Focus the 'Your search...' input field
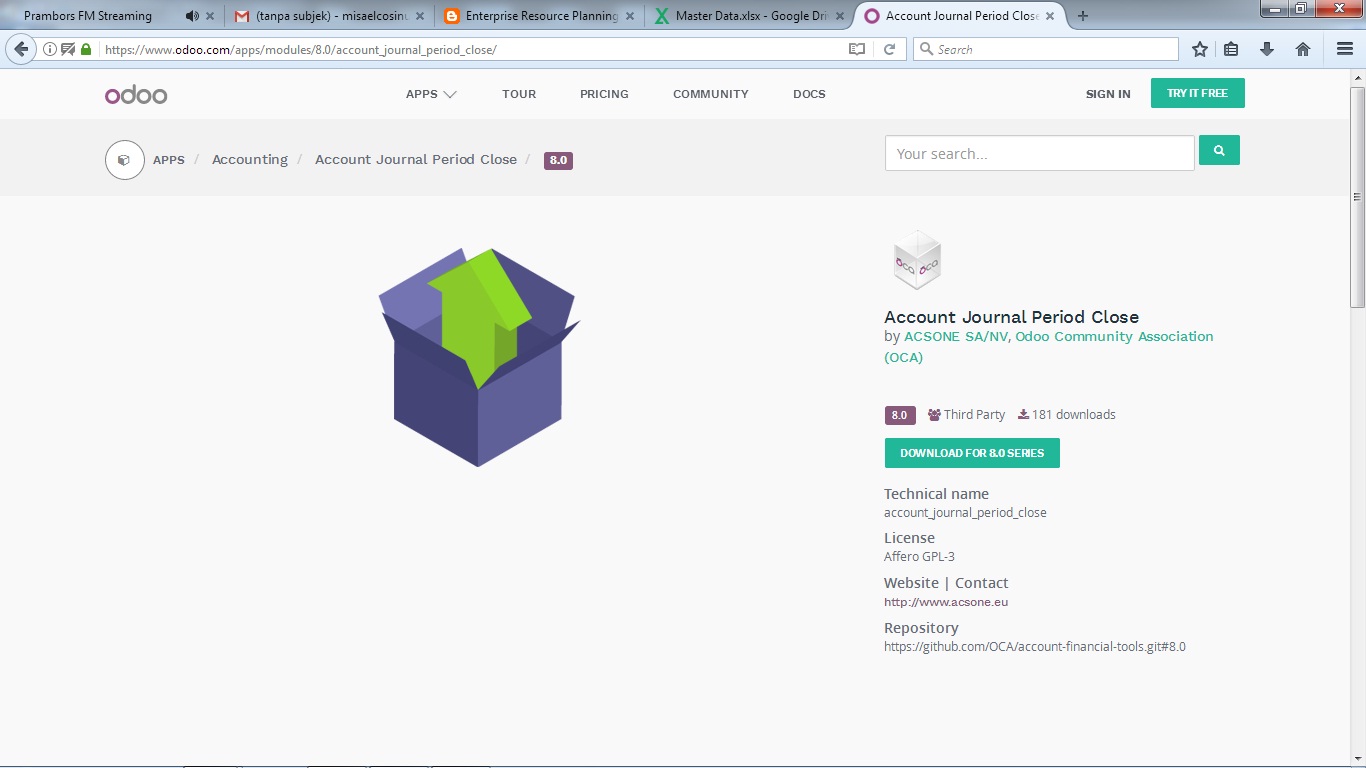Image resolution: width=1366 pixels, height=768 pixels. (x=1039, y=153)
